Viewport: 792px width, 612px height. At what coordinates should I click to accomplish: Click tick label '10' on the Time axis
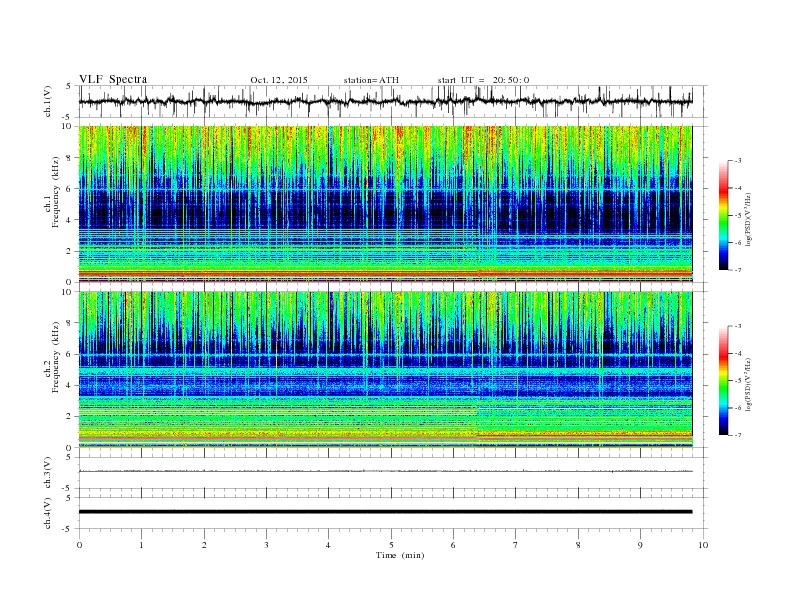(x=703, y=545)
